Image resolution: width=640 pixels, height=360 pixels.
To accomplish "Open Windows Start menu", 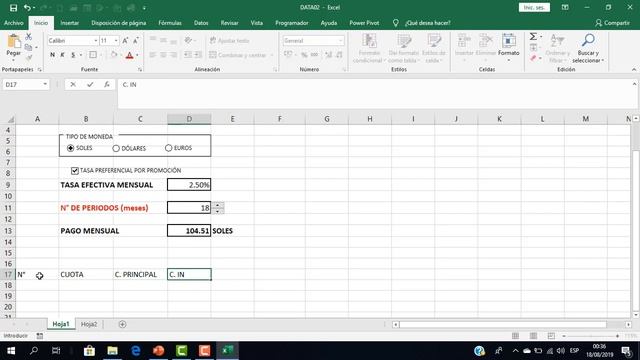I will coord(11,351).
